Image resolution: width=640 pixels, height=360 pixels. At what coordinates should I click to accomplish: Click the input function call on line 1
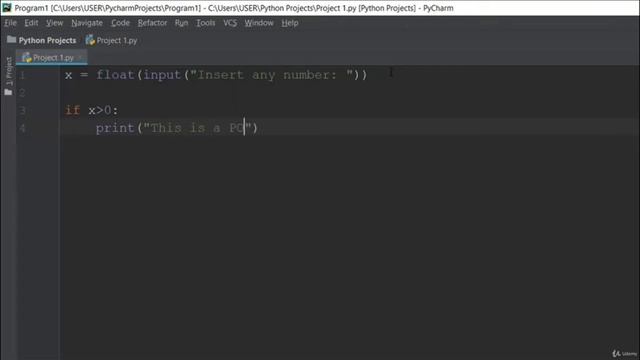pos(162,75)
